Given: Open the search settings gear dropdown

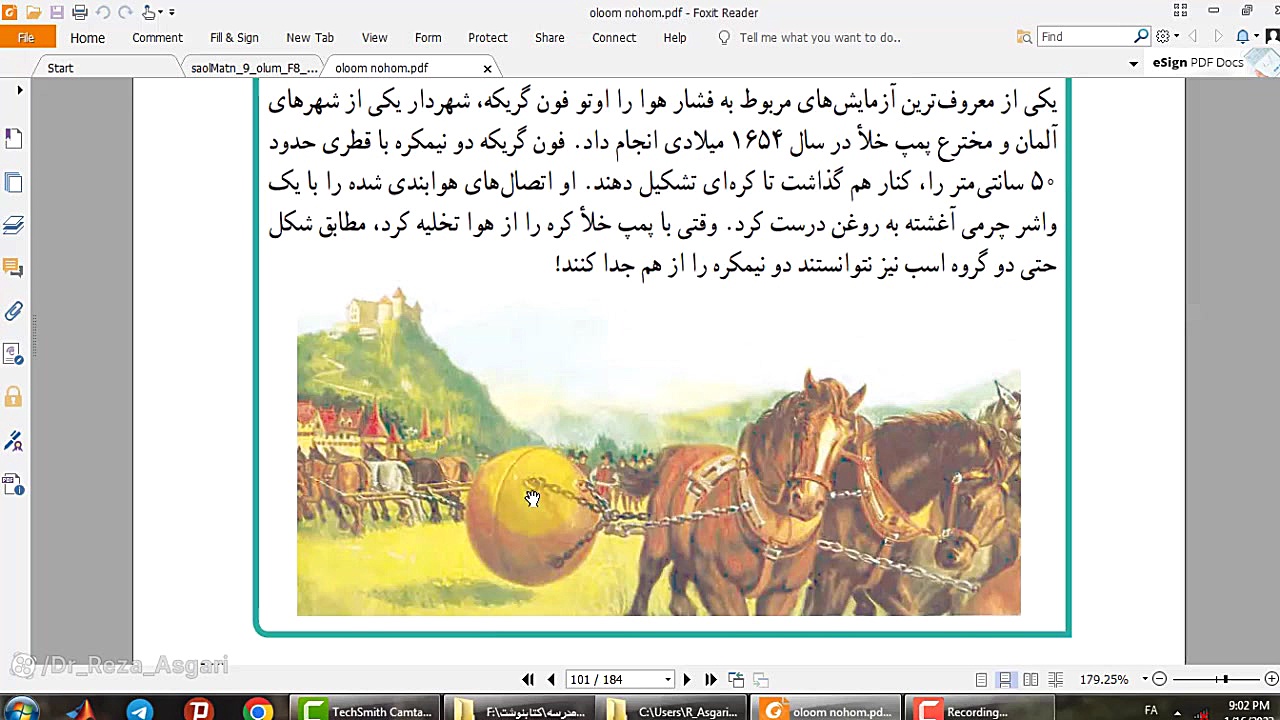Looking at the screenshot, I should tap(1166, 37).
